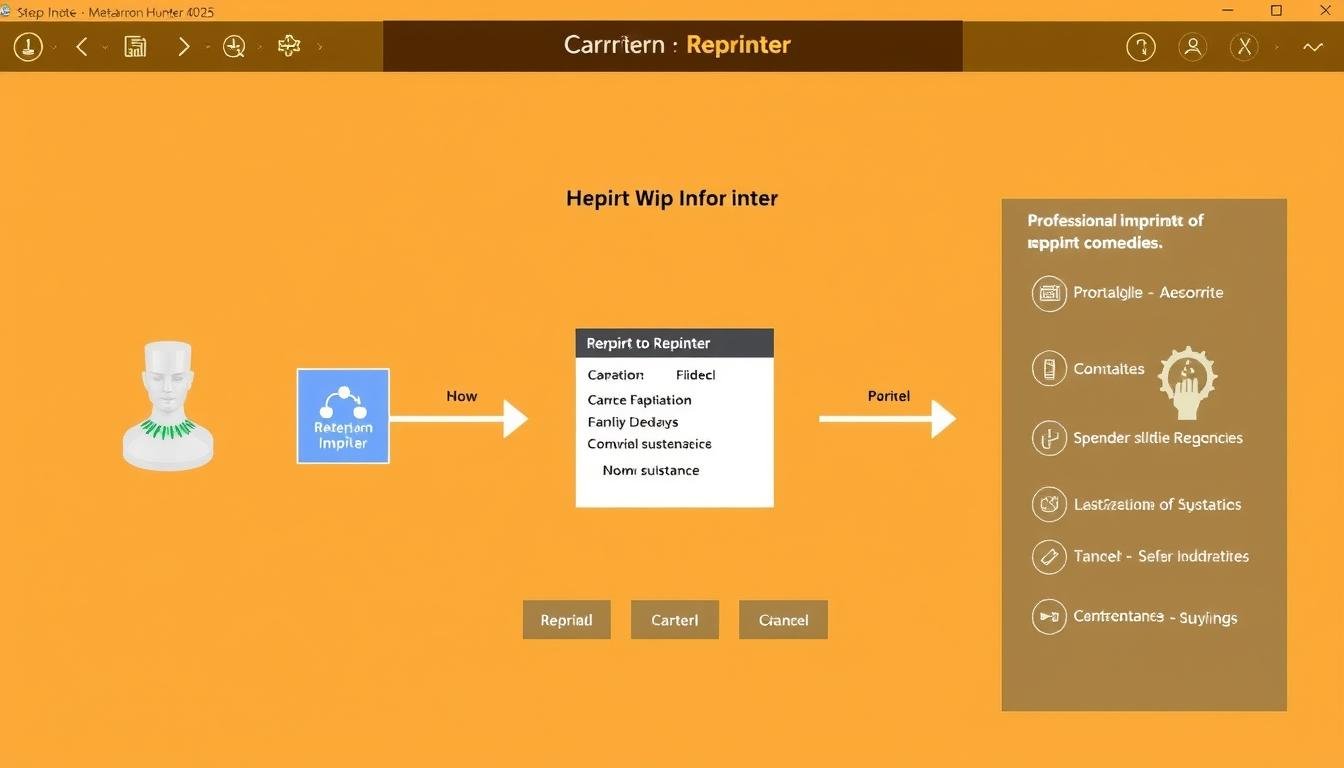Expand the chevron after the puzzle piece icon
The width and height of the screenshot is (1344, 768).
pyautogui.click(x=320, y=47)
